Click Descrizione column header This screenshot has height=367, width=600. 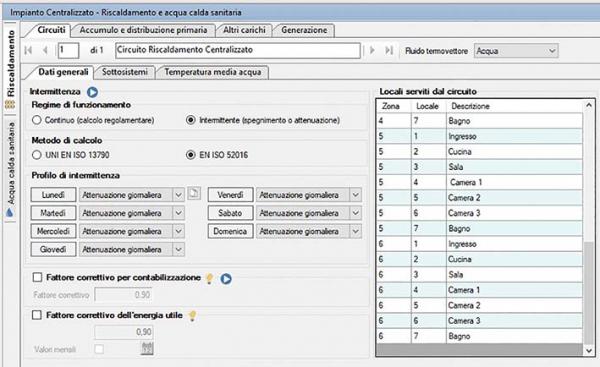tap(515, 106)
